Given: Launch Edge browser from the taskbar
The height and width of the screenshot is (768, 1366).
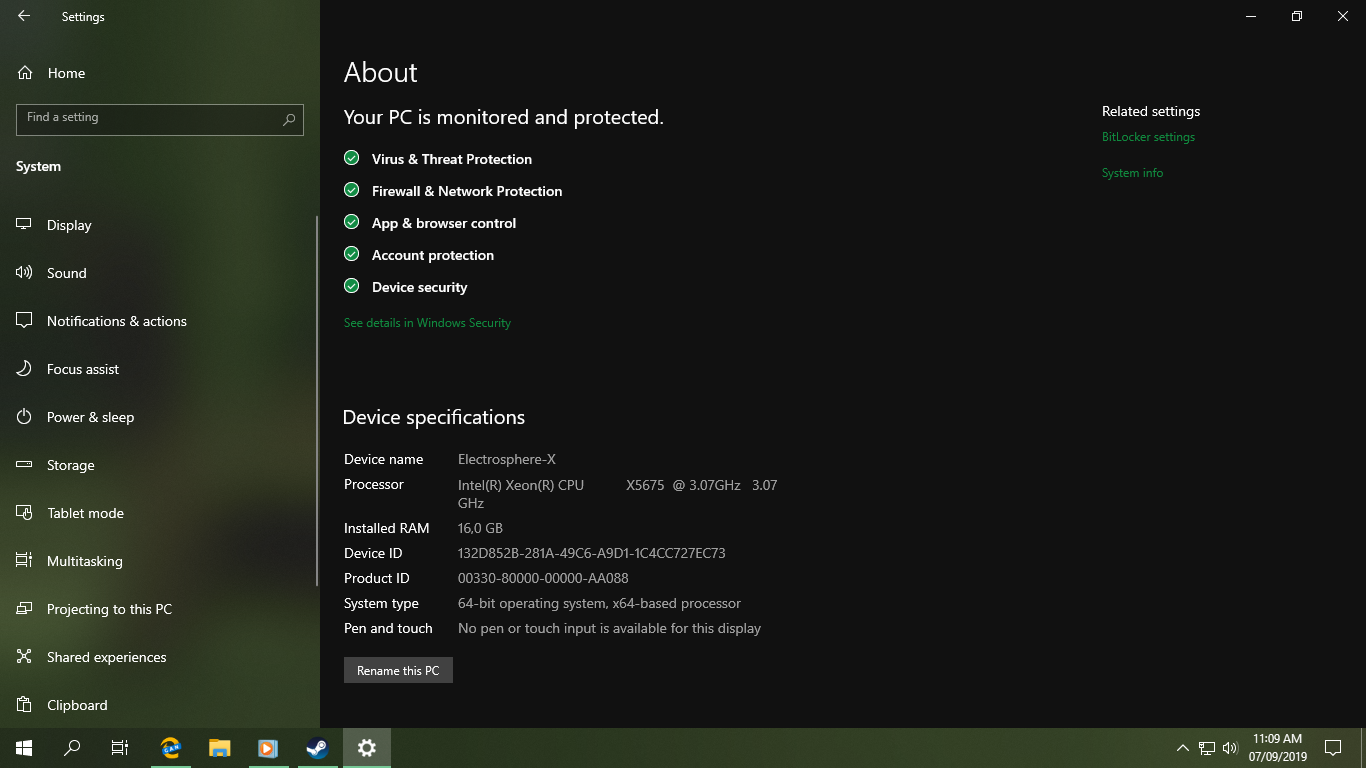Looking at the screenshot, I should pos(171,748).
